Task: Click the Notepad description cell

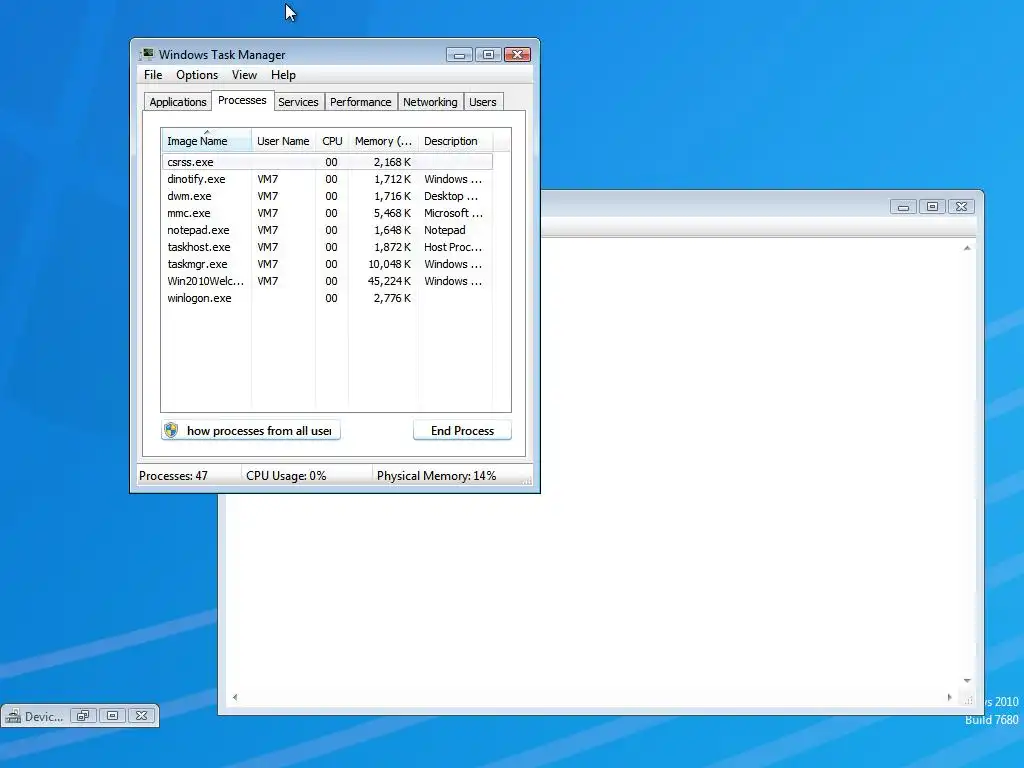Action: coord(445,230)
